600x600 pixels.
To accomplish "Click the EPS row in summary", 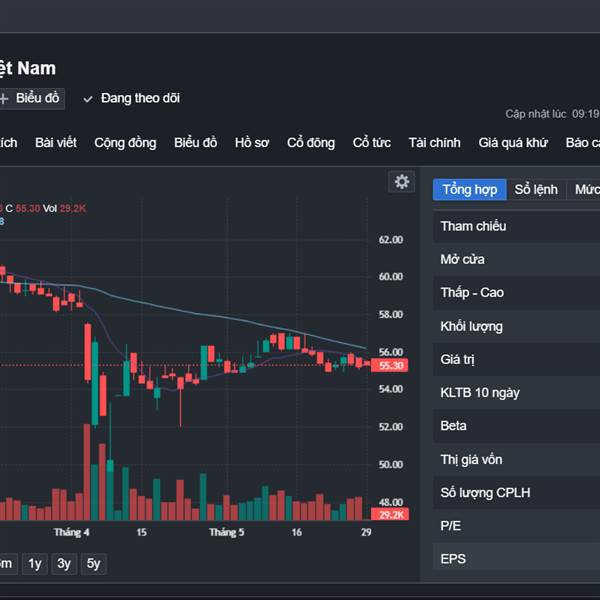I will click(x=516, y=559).
